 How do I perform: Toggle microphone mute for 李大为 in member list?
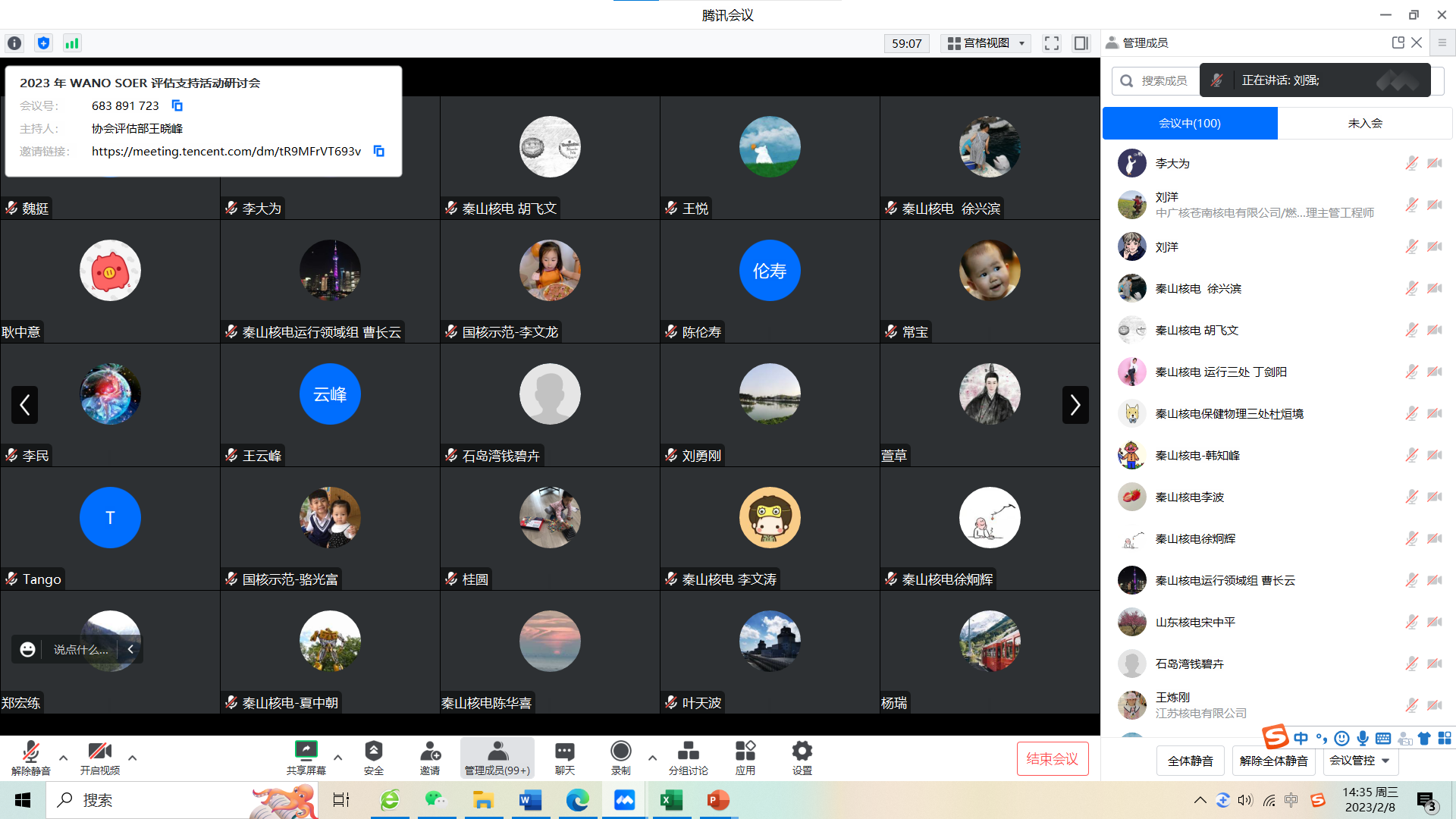click(x=1411, y=163)
